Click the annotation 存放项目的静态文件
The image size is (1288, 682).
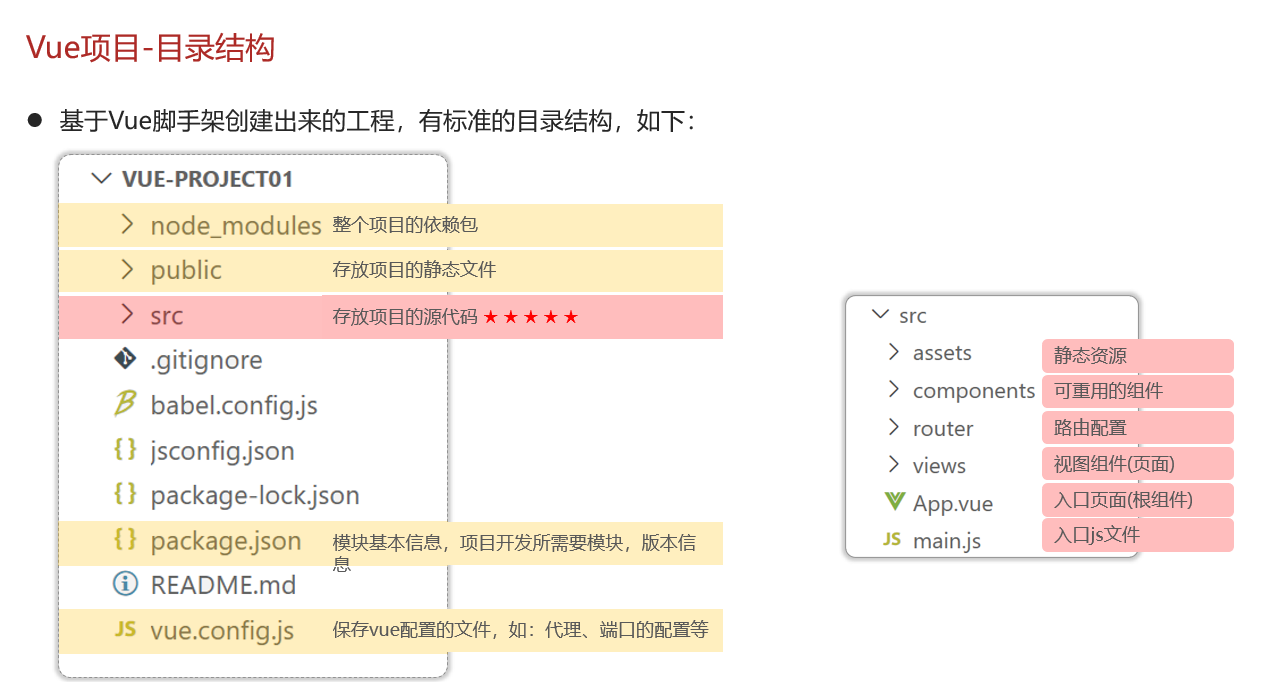[414, 270]
